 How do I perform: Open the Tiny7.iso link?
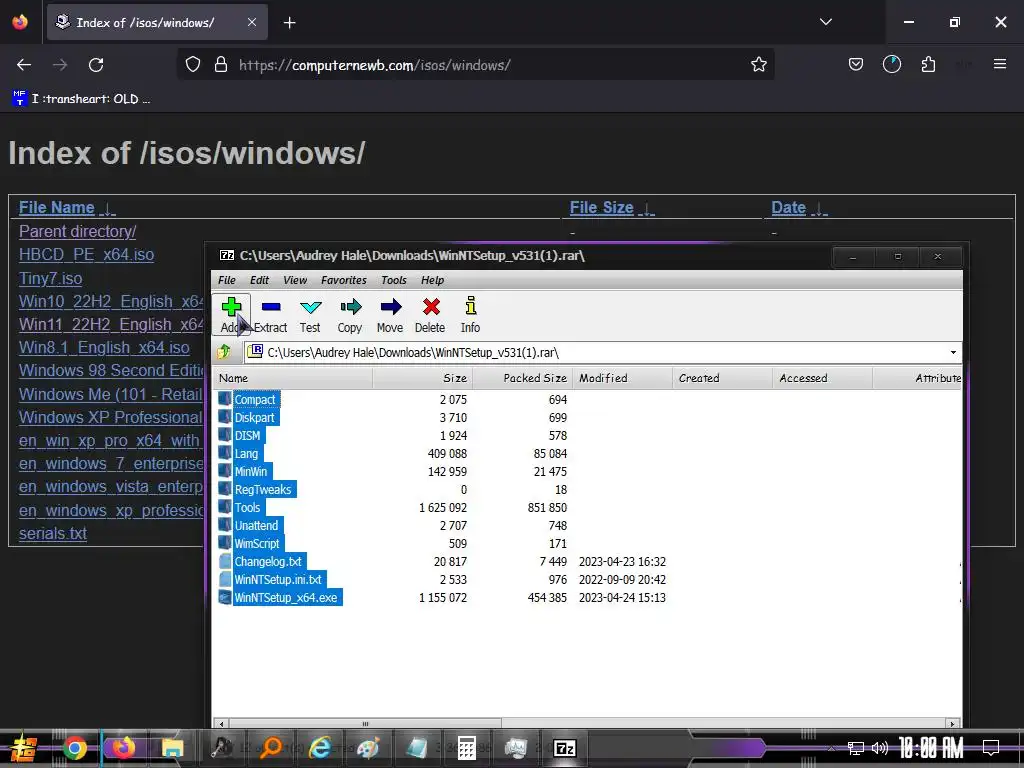pyautogui.click(x=50, y=278)
